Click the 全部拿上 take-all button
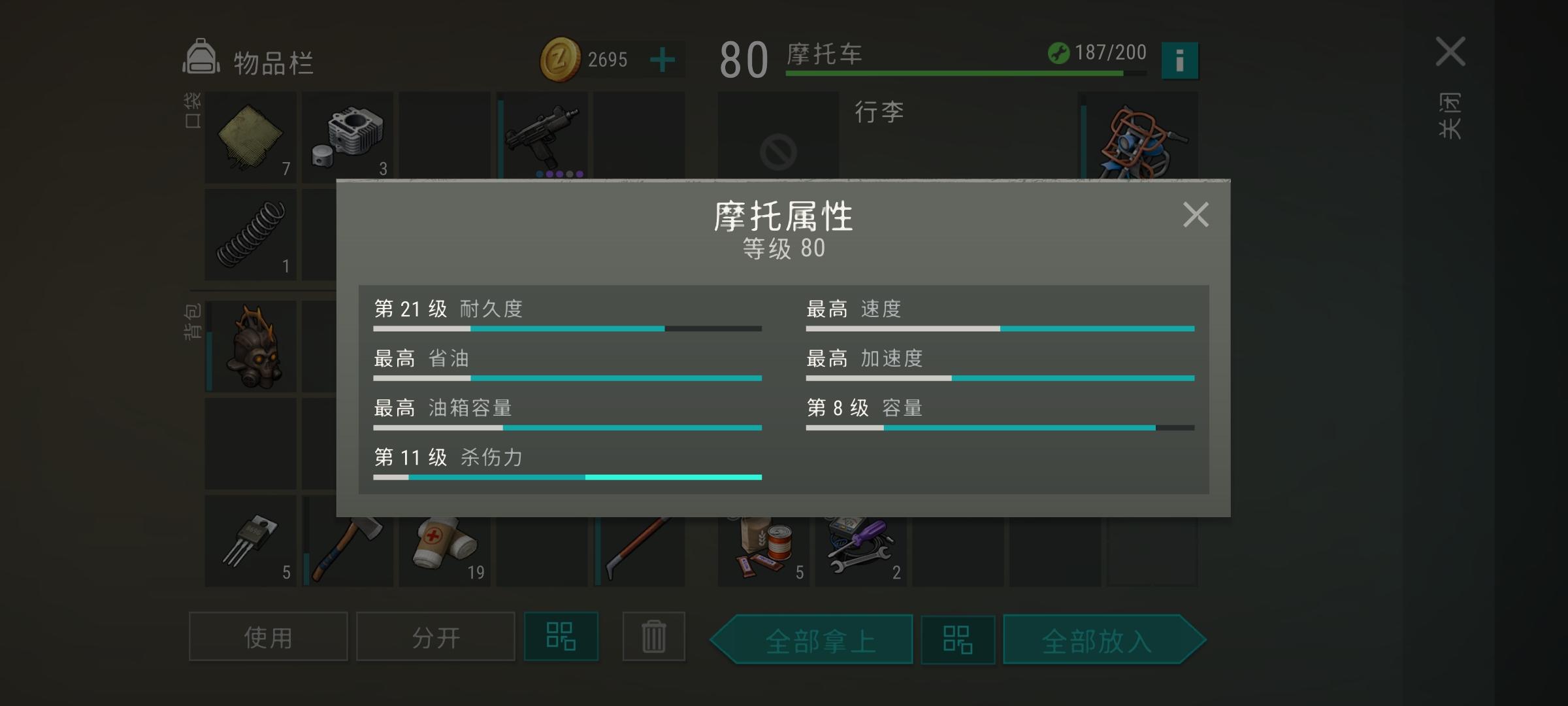 pyautogui.click(x=811, y=639)
